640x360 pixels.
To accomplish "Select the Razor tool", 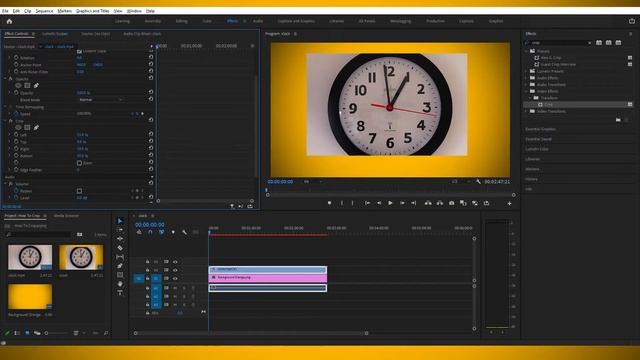I will (x=120, y=248).
